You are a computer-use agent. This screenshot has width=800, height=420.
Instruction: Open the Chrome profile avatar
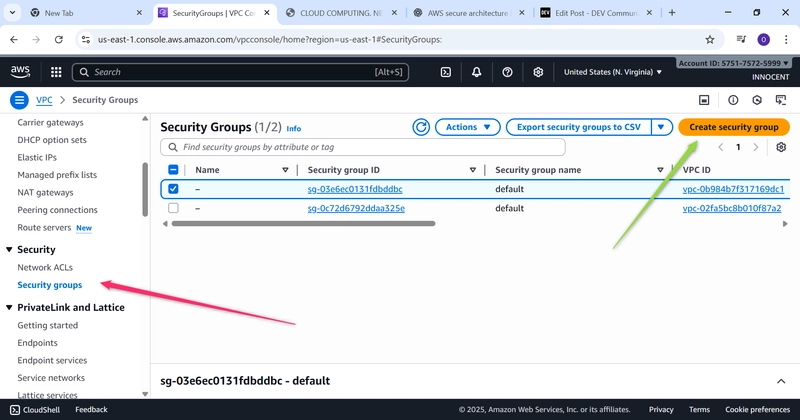[x=763, y=39]
